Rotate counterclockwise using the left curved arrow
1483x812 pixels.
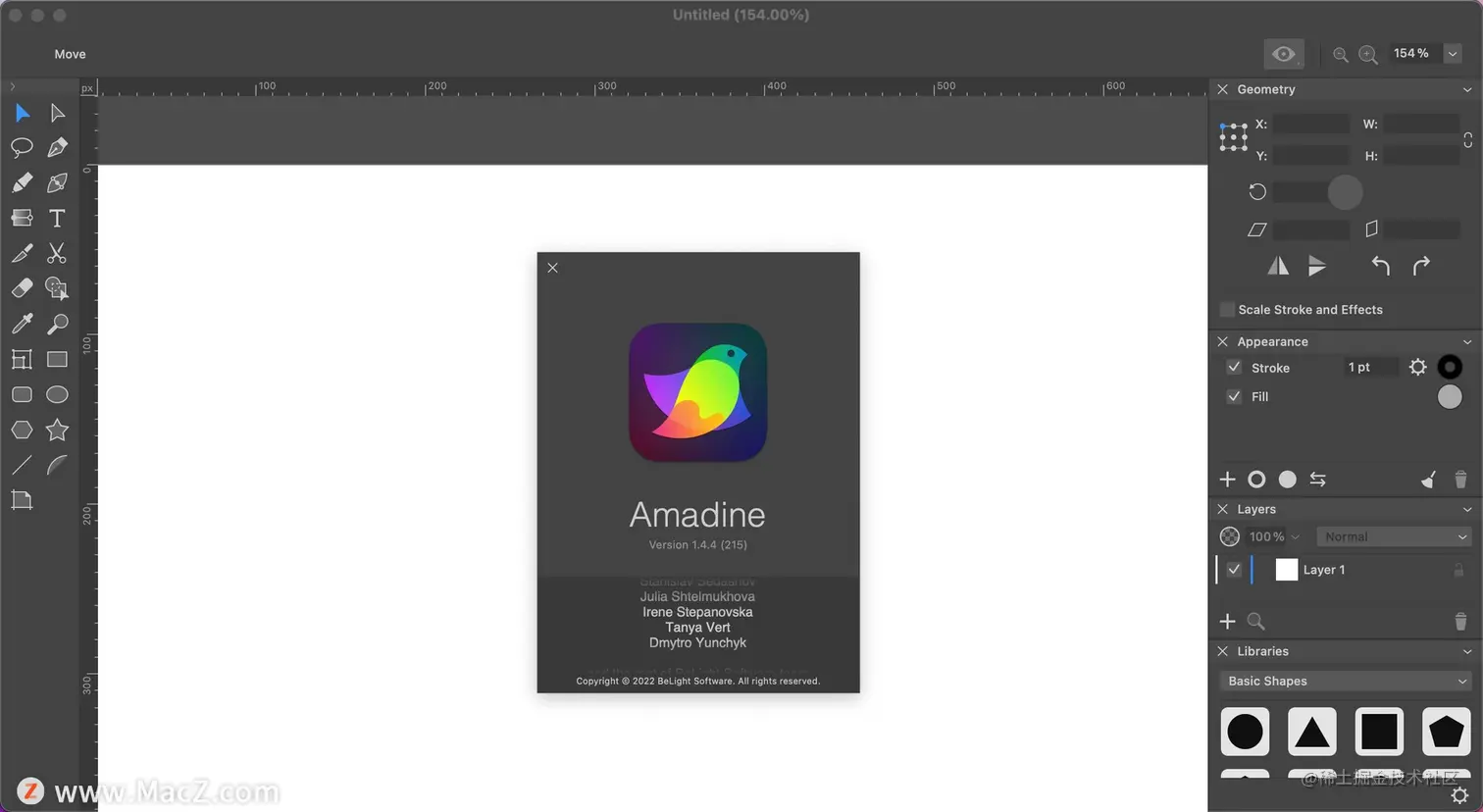tap(1380, 266)
